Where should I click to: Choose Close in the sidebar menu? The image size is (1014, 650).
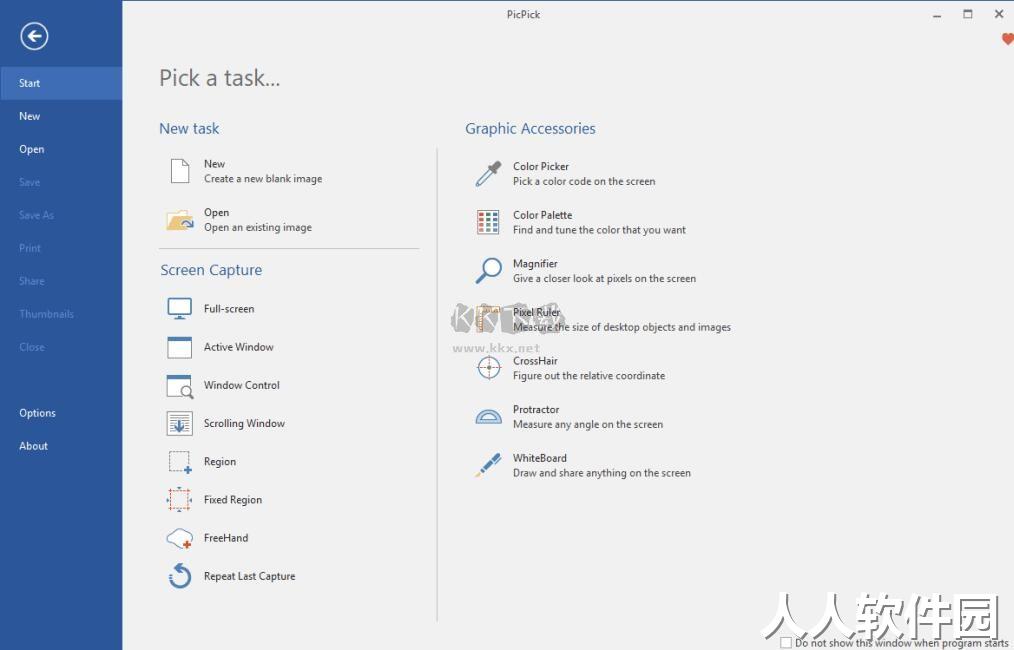pyautogui.click(x=61, y=347)
